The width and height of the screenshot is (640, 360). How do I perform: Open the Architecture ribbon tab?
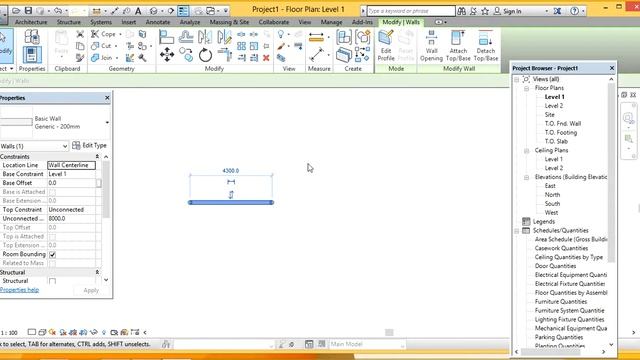point(31,22)
